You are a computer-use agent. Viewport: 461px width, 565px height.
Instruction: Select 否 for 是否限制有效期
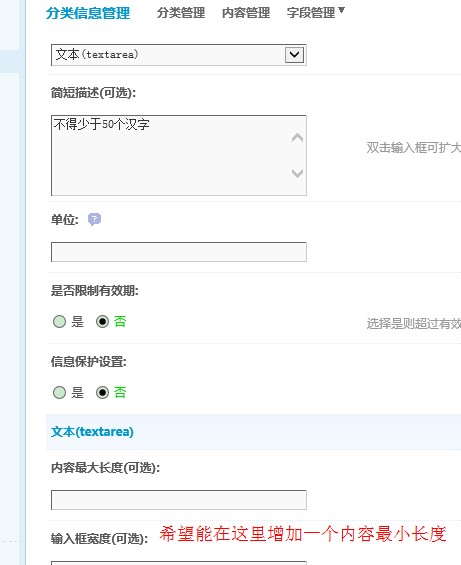[102, 321]
